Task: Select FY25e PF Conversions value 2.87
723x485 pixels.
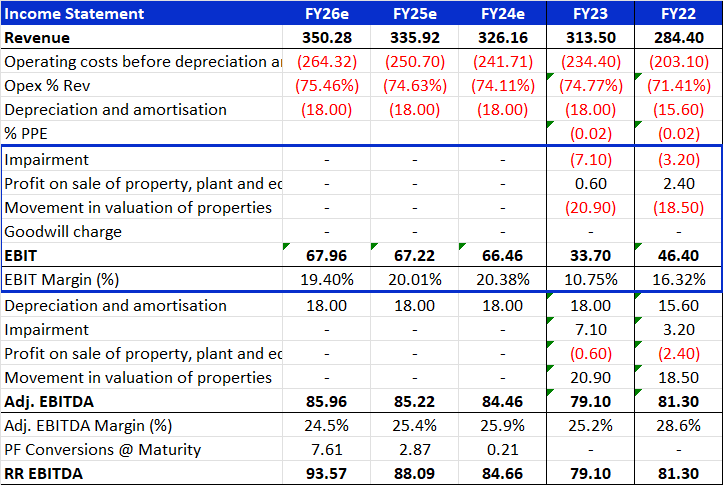Action: [414, 450]
